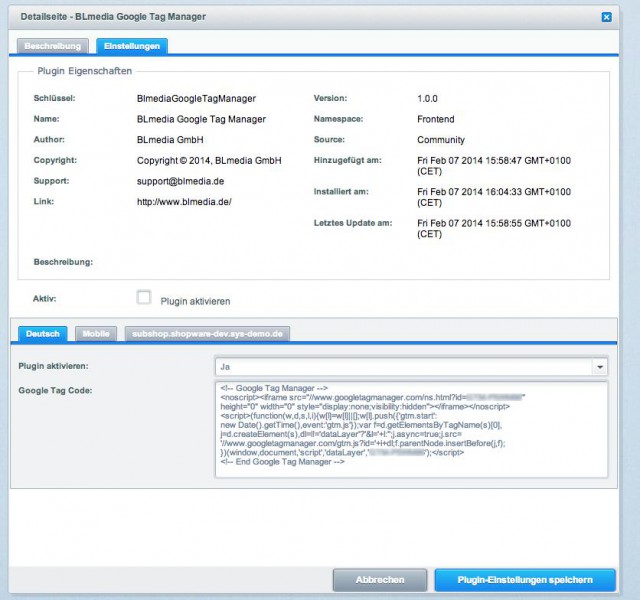Click the Beschreibung: label in properties
The image size is (640, 600).
tap(63, 262)
